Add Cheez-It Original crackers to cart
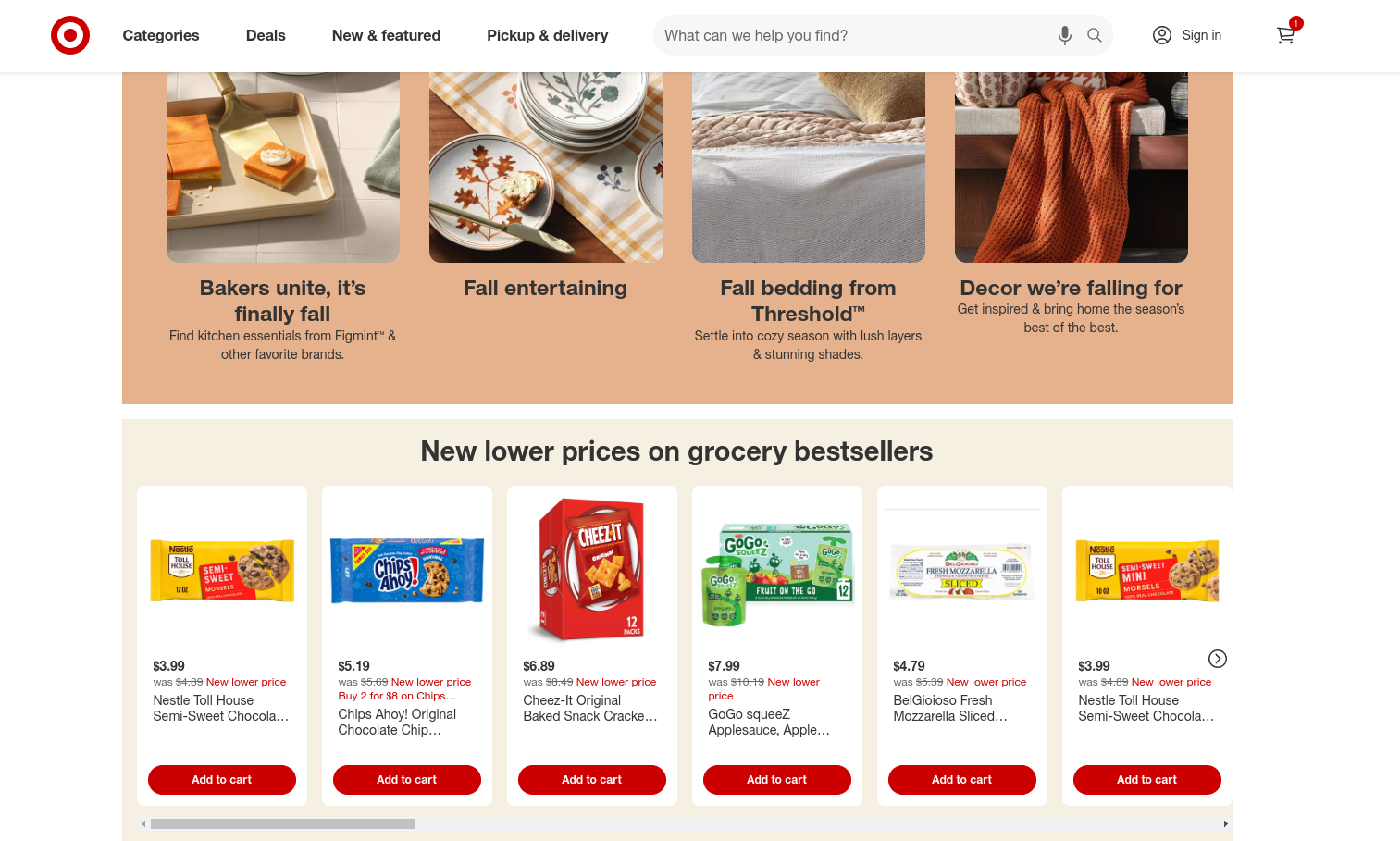The height and width of the screenshot is (841, 1400). [x=592, y=780]
